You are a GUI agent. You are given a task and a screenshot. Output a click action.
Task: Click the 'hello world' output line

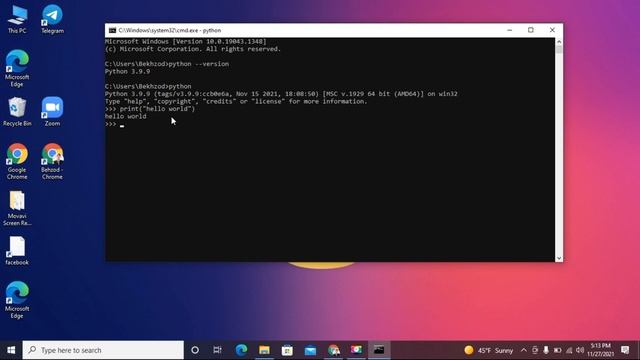(x=126, y=116)
